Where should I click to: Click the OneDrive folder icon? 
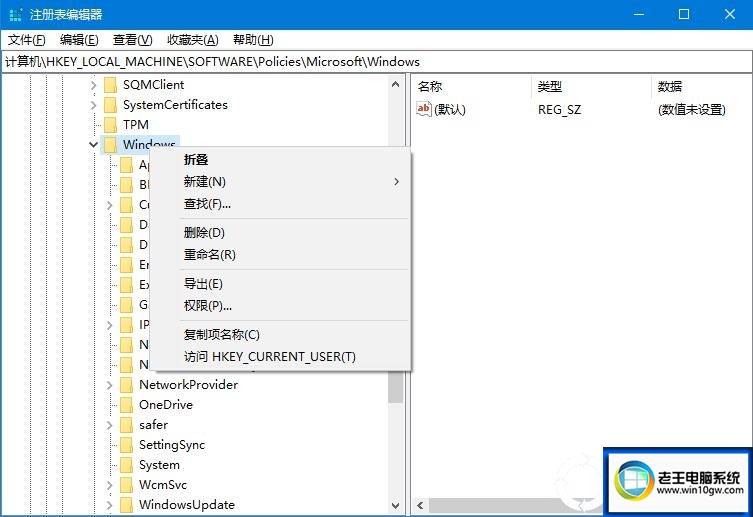[126, 405]
